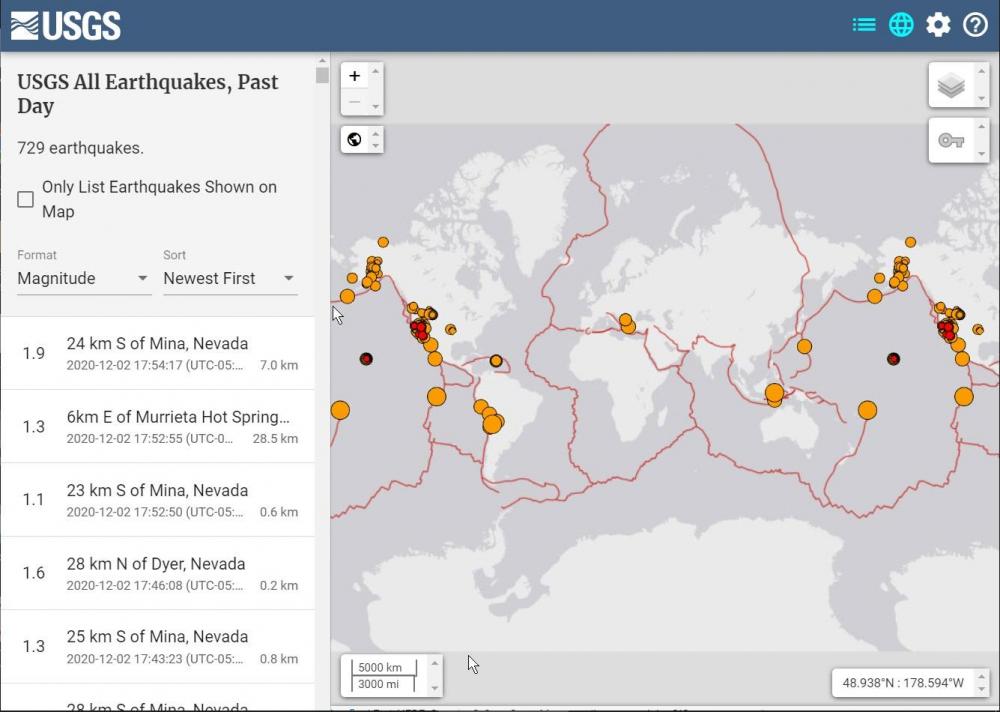Select the 6km E of Murrieta Hot Springs quake

pyautogui.click(x=160, y=426)
